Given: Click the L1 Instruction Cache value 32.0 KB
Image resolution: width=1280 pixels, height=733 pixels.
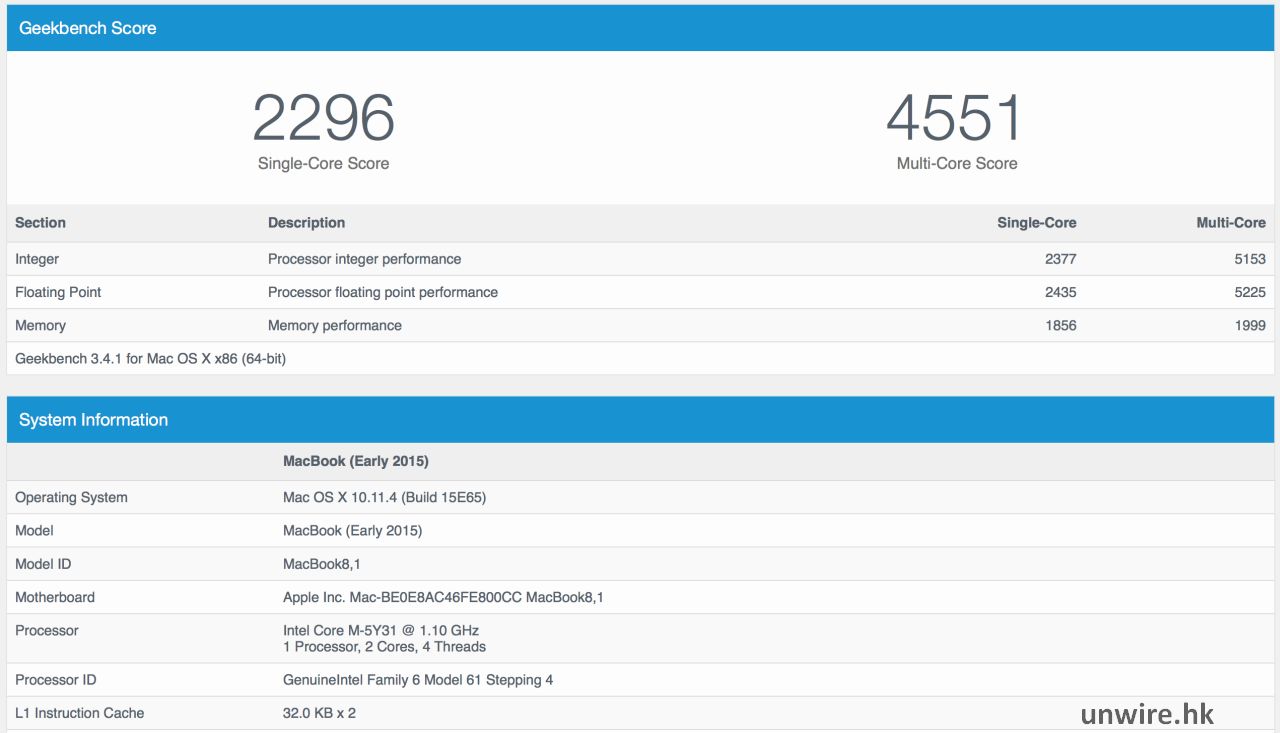Looking at the screenshot, I should 319,713.
